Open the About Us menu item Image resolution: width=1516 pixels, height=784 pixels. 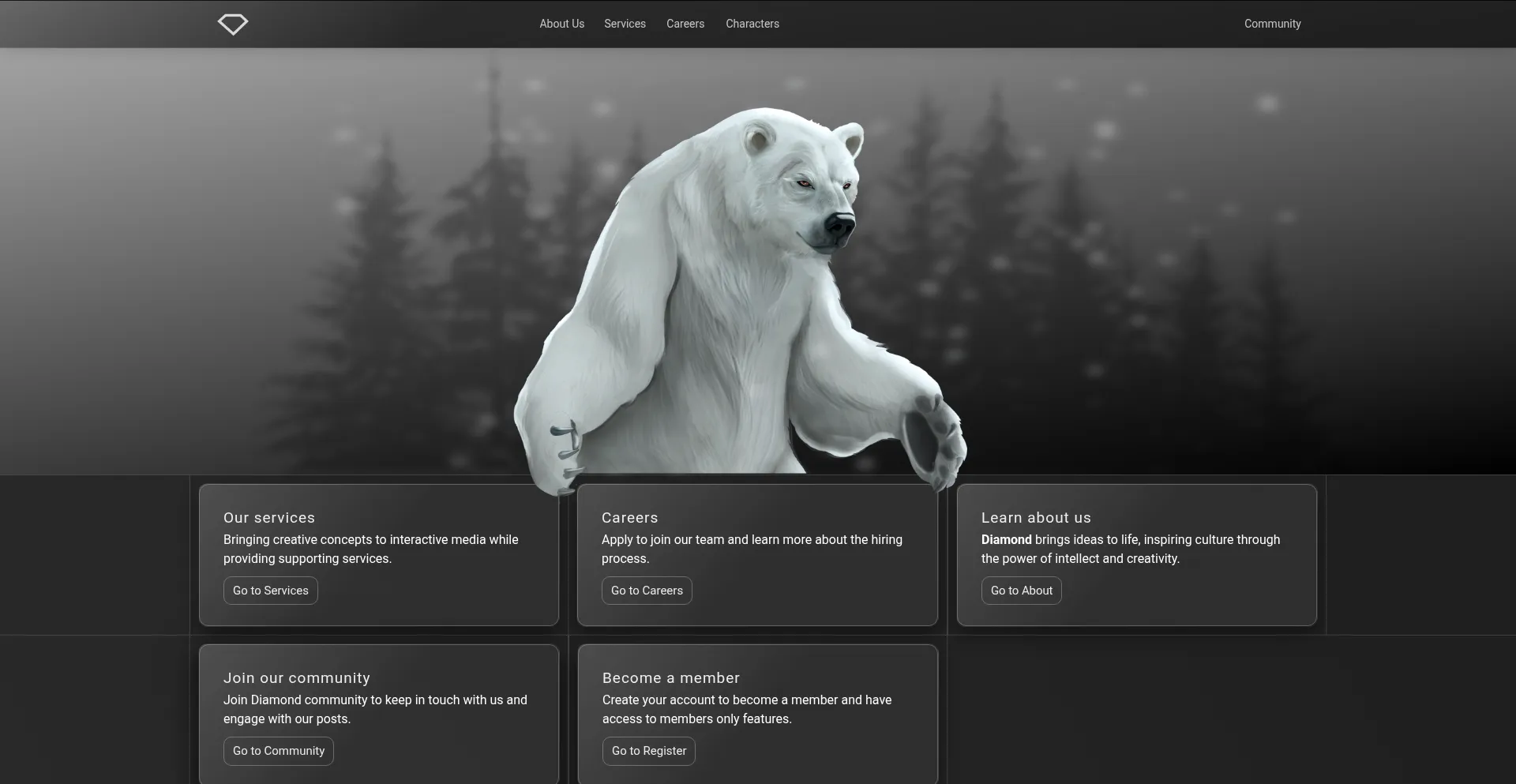[562, 24]
